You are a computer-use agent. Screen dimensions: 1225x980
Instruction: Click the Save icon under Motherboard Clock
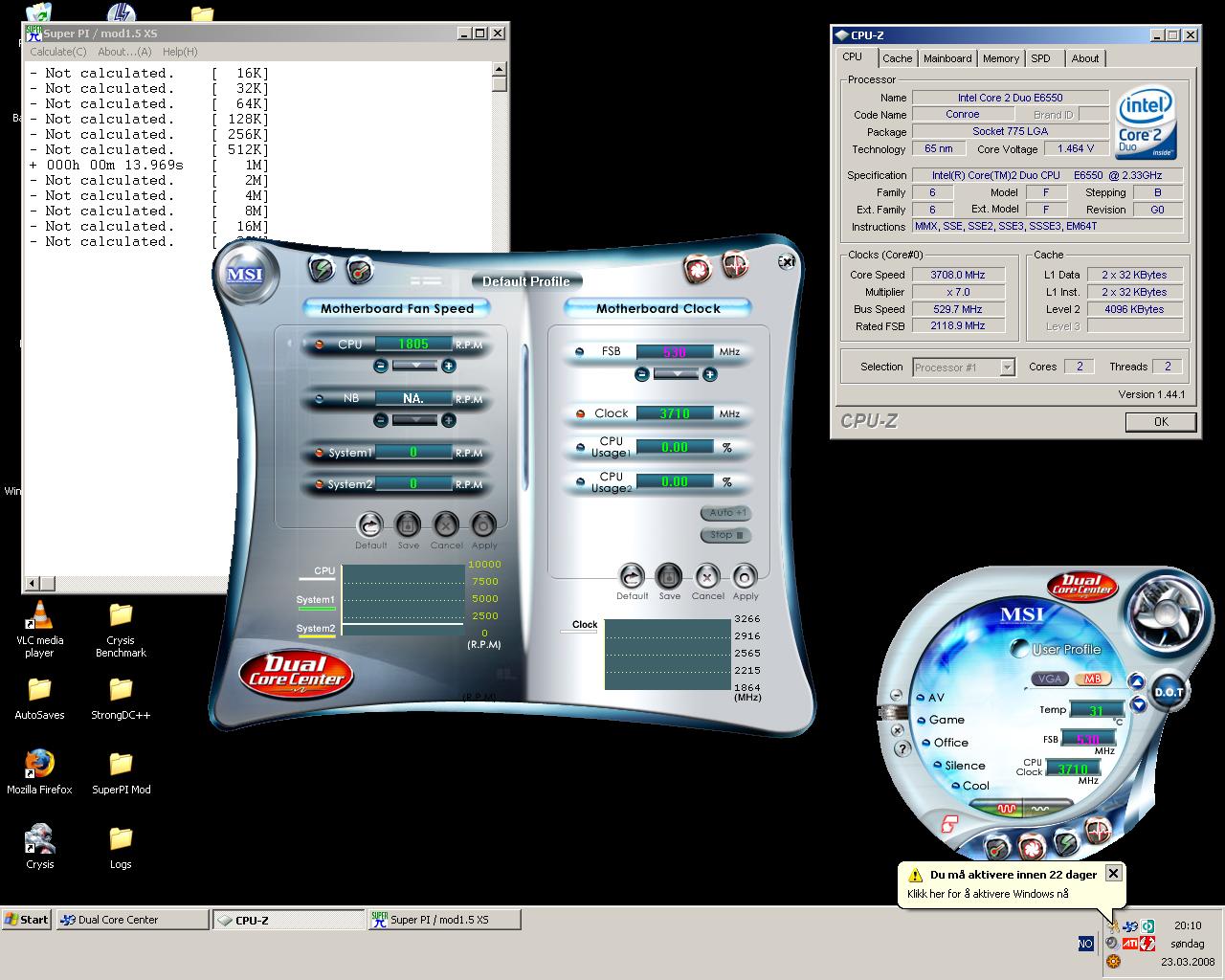(x=669, y=576)
